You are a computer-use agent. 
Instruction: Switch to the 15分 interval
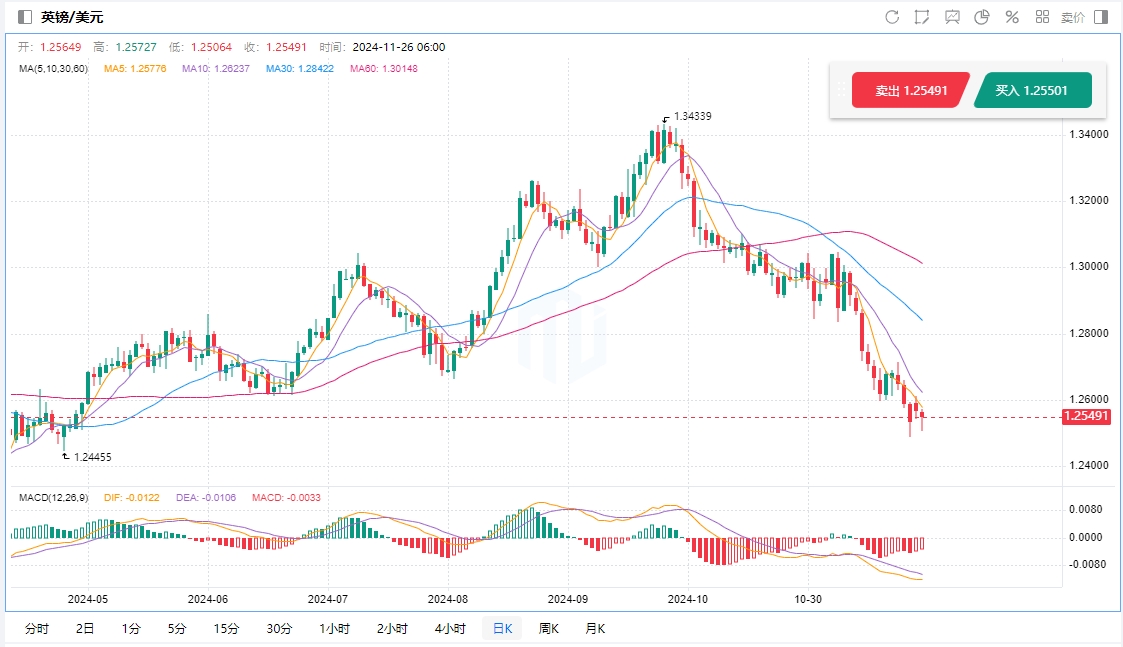click(226, 629)
